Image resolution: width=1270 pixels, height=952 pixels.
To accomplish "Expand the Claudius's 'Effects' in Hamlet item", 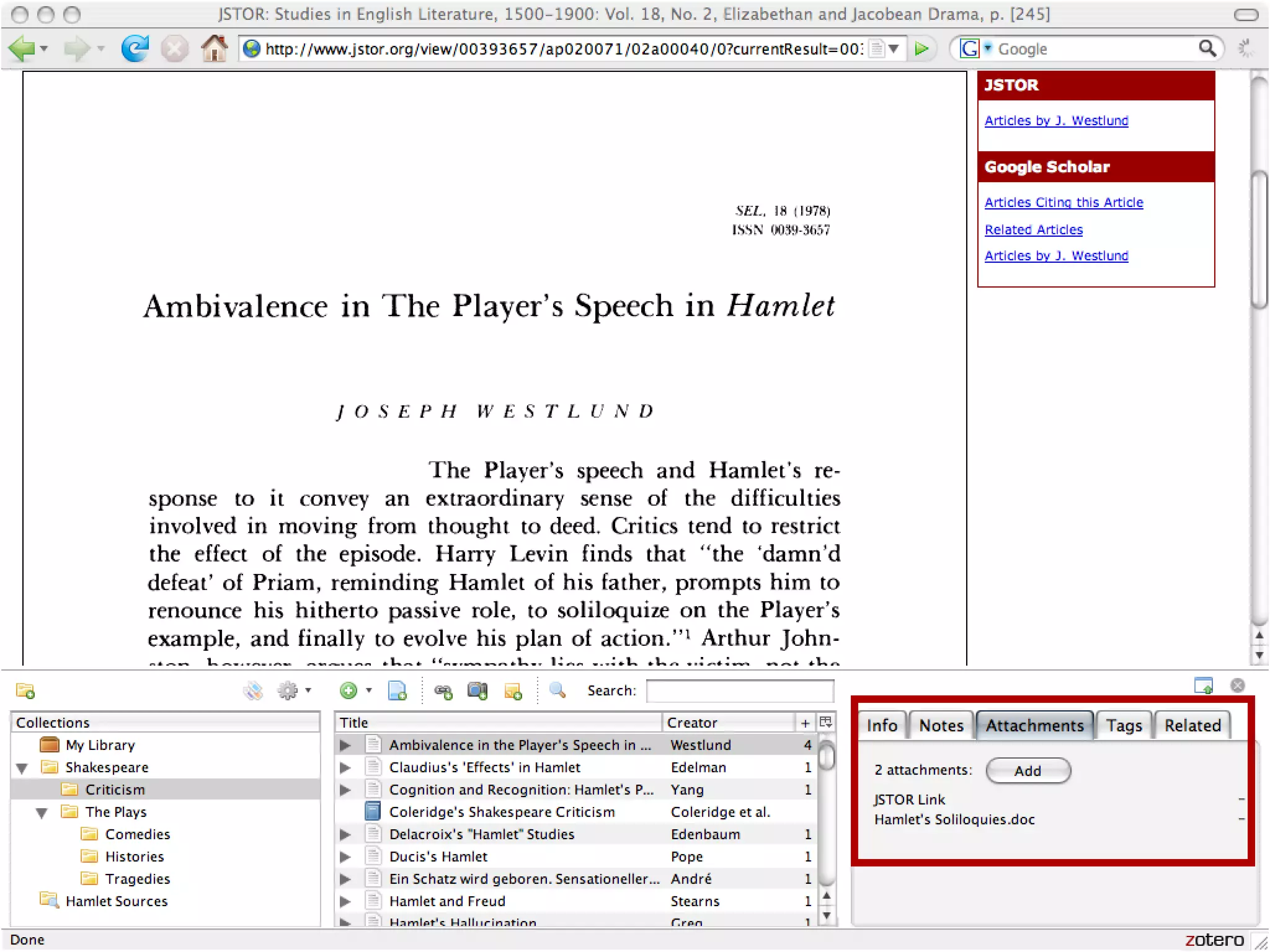I will [x=345, y=767].
